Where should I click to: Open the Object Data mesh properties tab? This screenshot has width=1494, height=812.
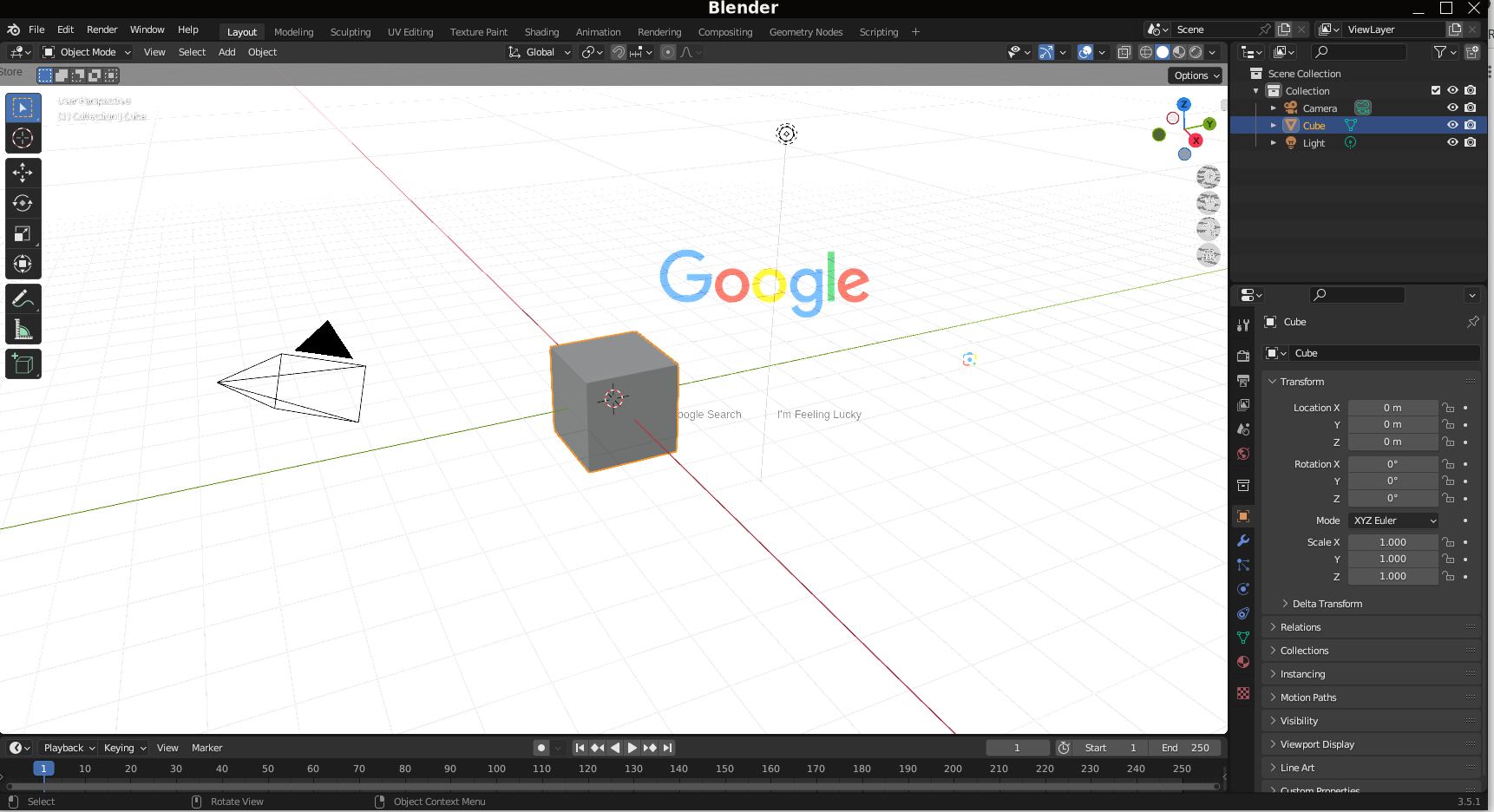[1243, 638]
